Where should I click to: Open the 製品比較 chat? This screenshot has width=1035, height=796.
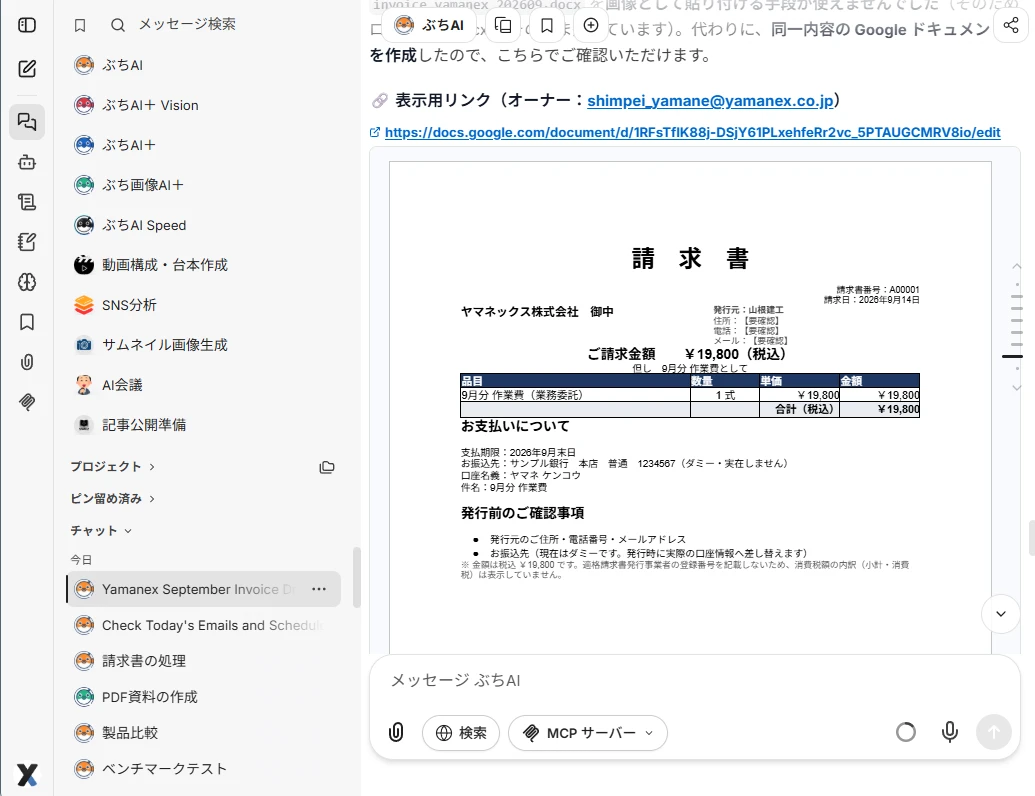[203, 733]
